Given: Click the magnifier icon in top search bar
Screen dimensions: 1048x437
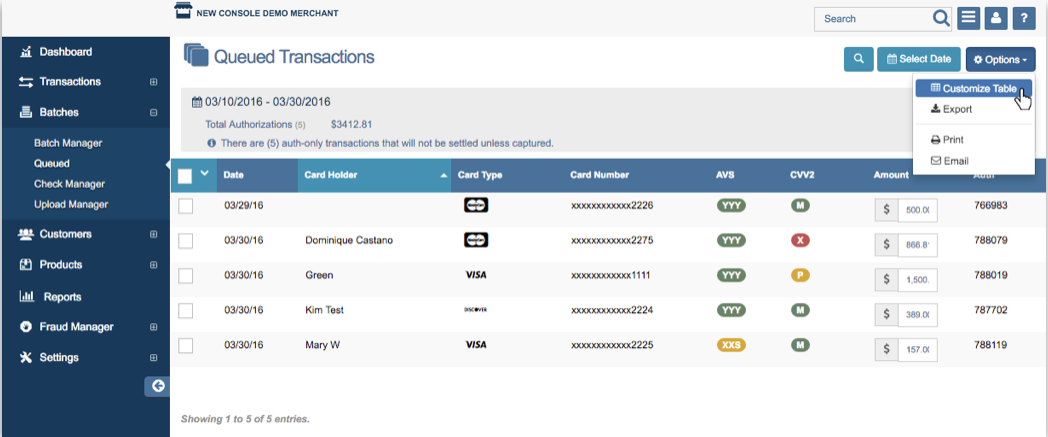Looking at the screenshot, I should point(940,18).
